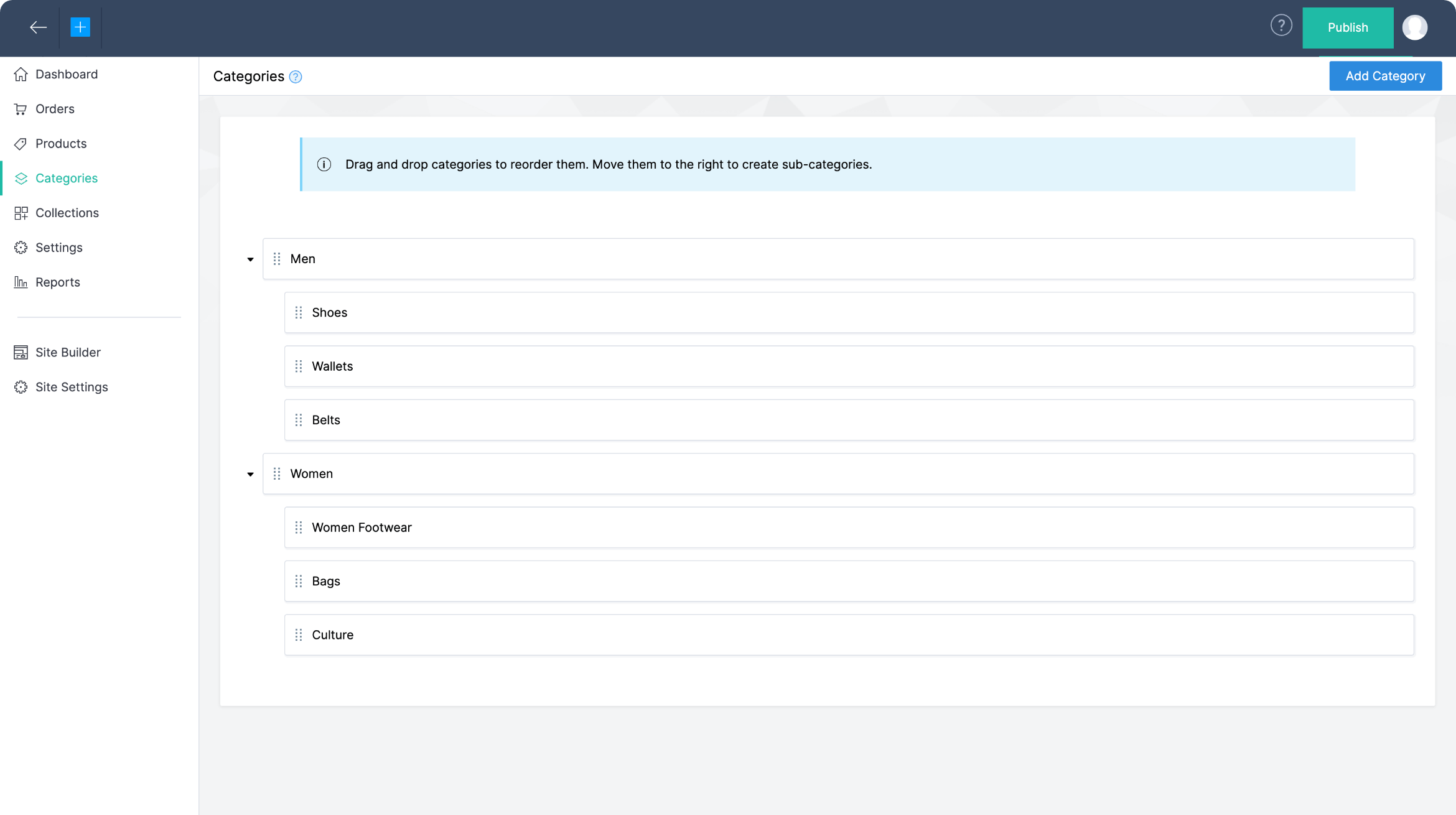
Task: Open the user profile avatar
Action: (1414, 27)
